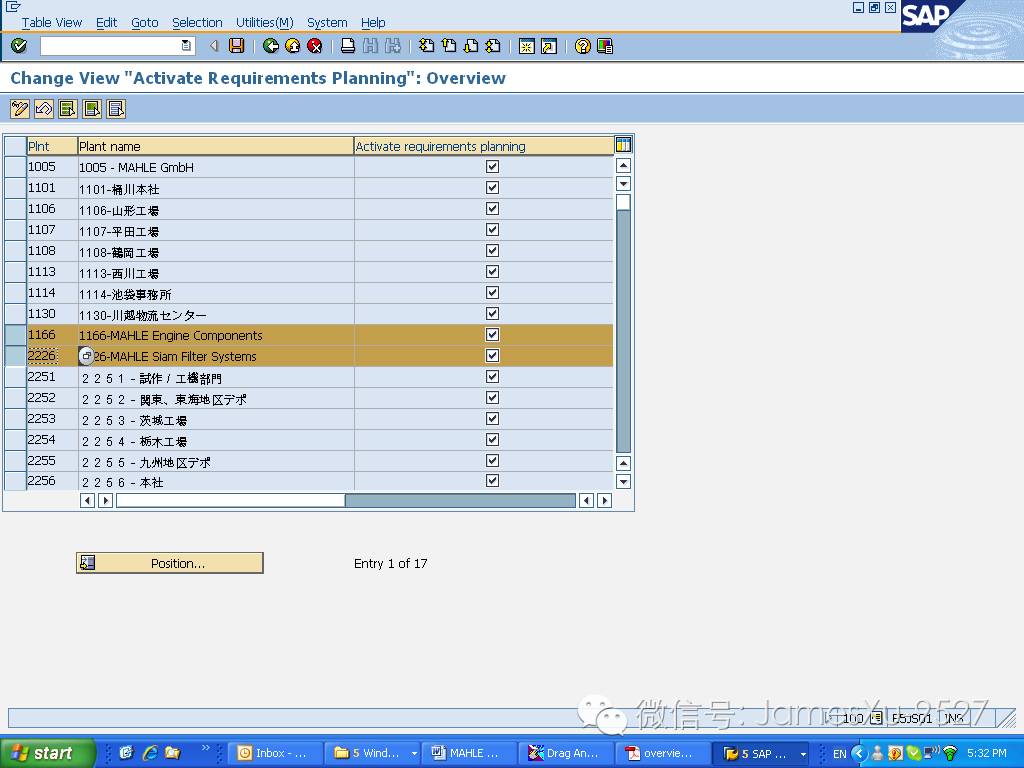This screenshot has height=768, width=1024.
Task: Collapse the command field arrow
Action: (x=214, y=46)
